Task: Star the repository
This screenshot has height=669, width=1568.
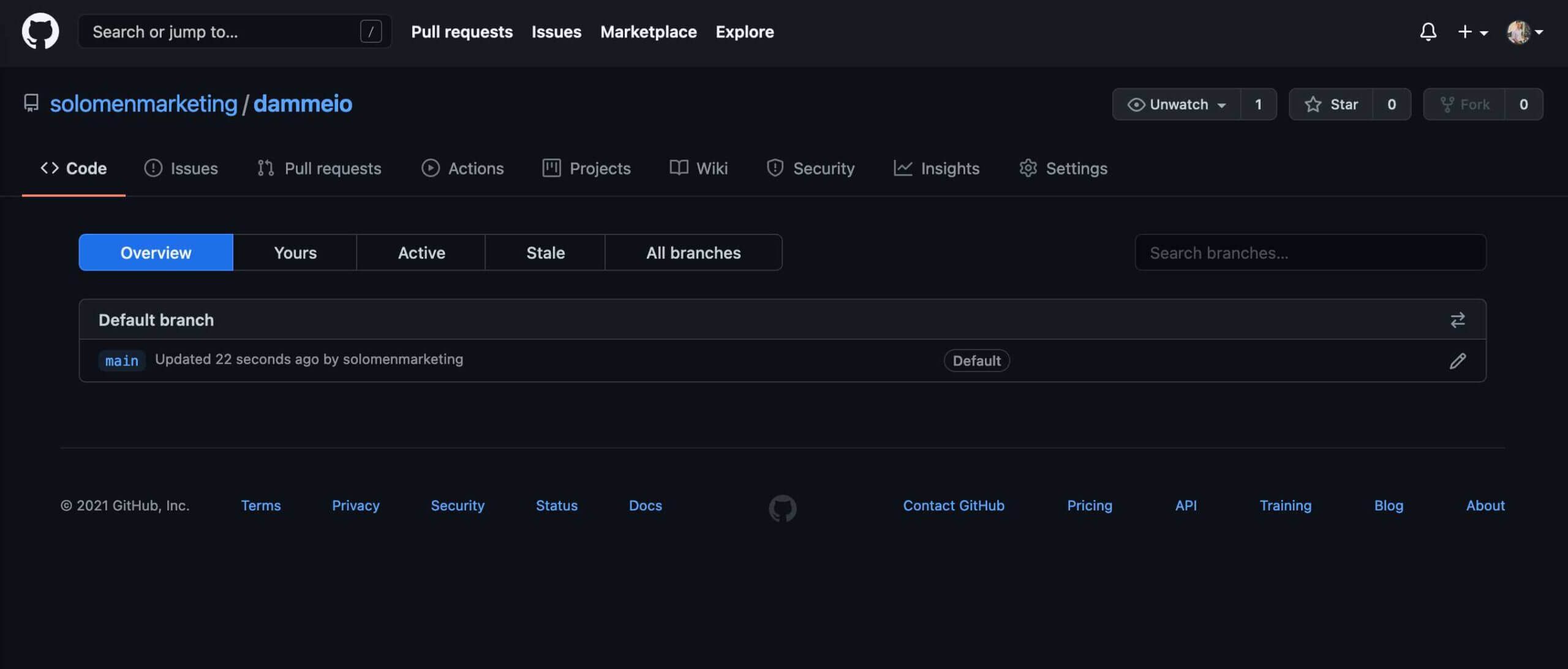Action: (1330, 104)
